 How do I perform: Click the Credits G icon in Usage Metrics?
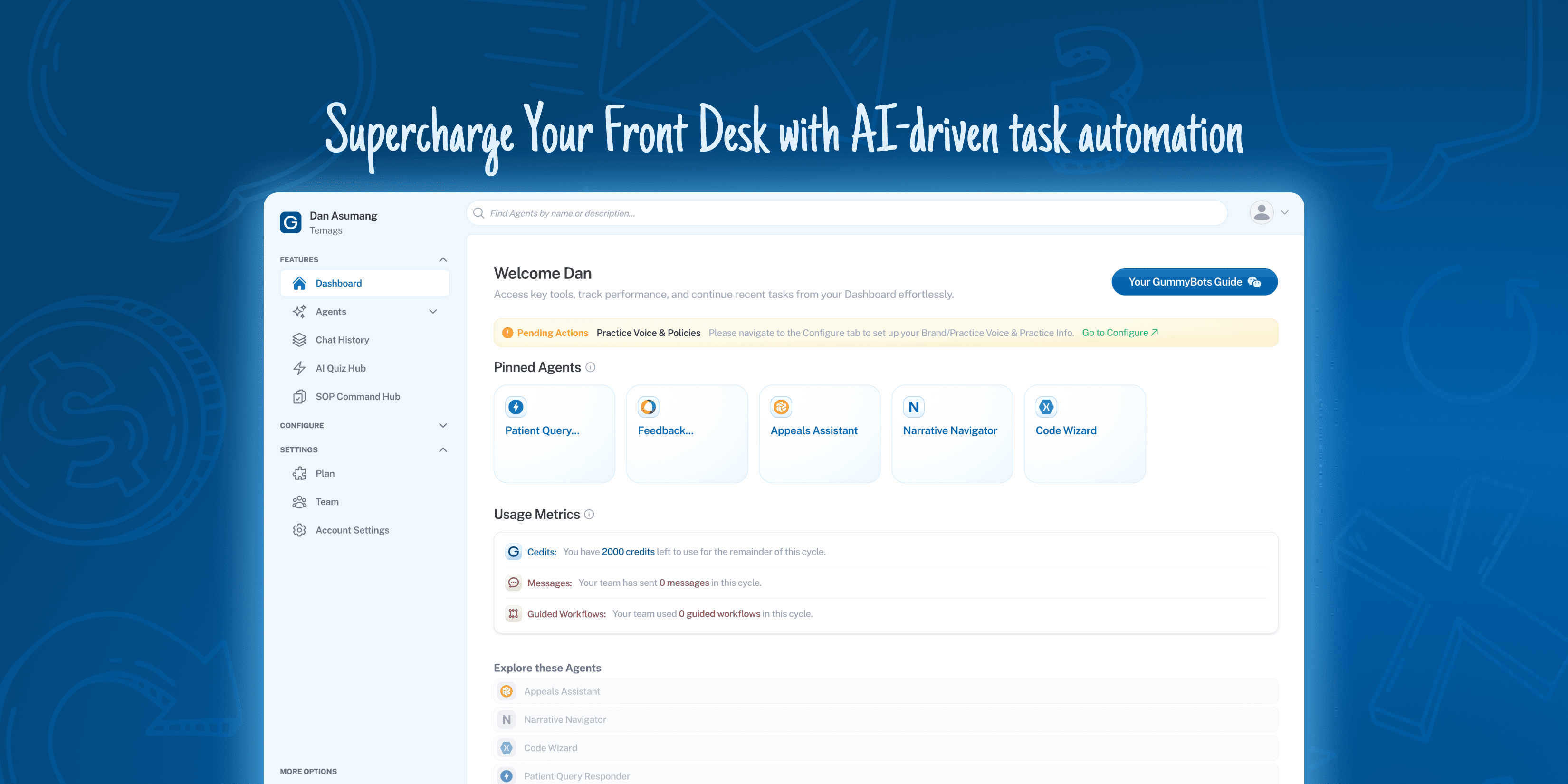click(514, 552)
